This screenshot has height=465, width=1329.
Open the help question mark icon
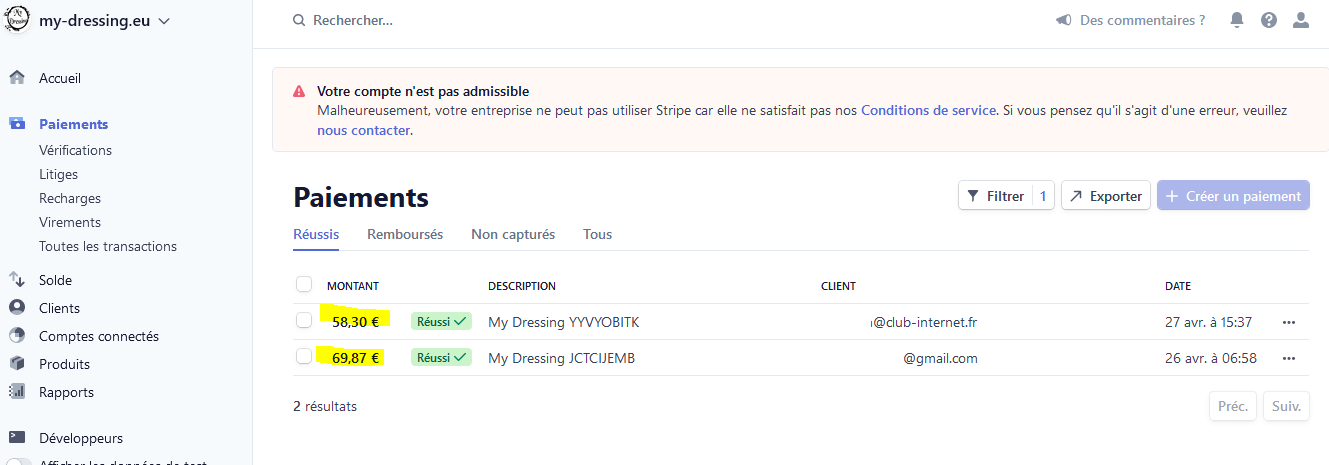[1269, 20]
